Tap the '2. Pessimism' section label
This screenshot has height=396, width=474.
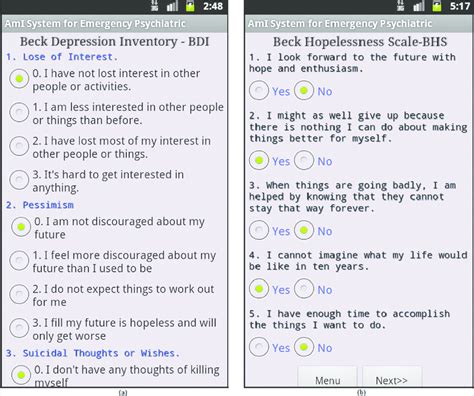coord(40,205)
